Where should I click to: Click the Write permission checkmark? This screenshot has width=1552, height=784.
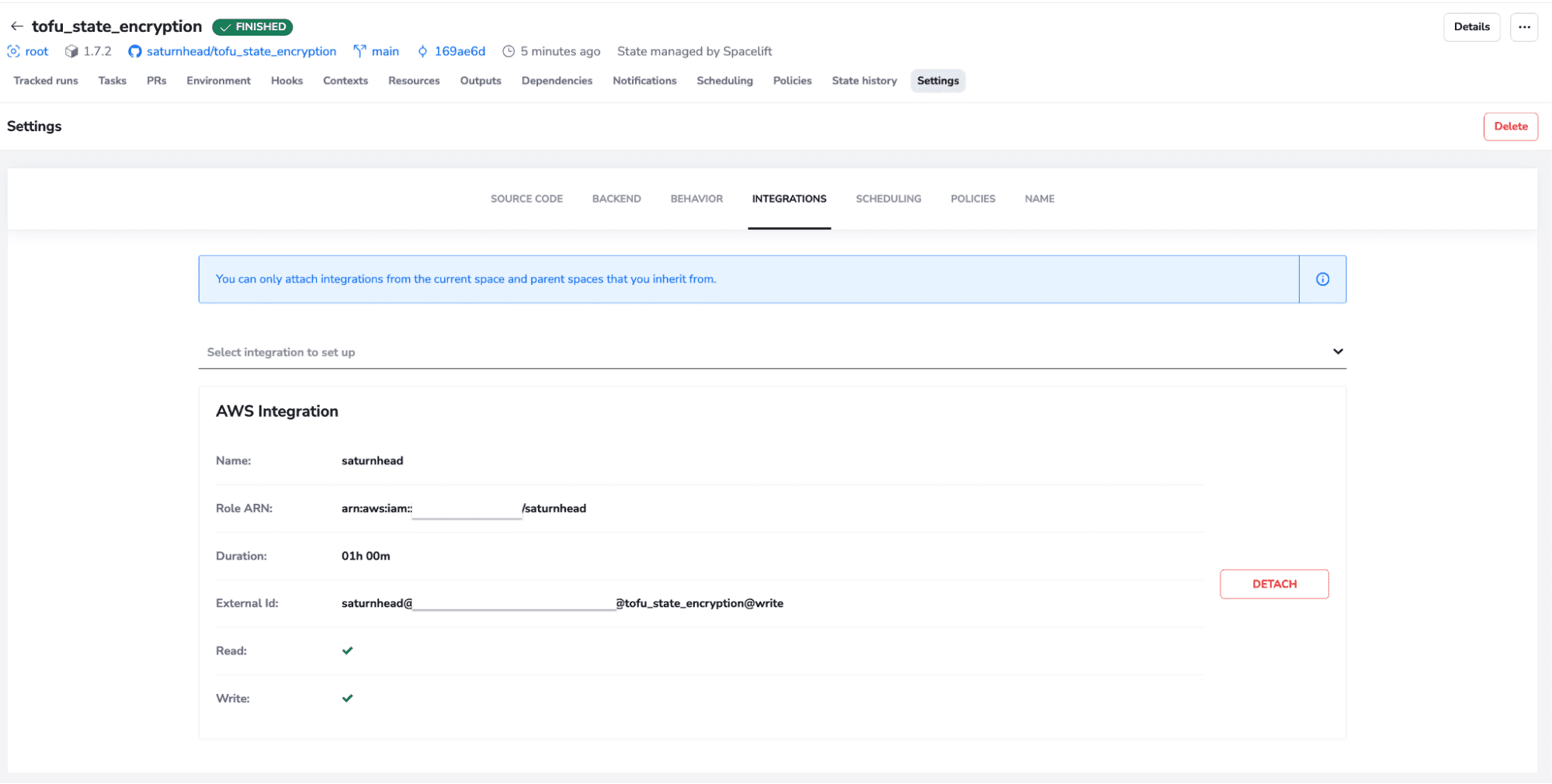point(347,698)
